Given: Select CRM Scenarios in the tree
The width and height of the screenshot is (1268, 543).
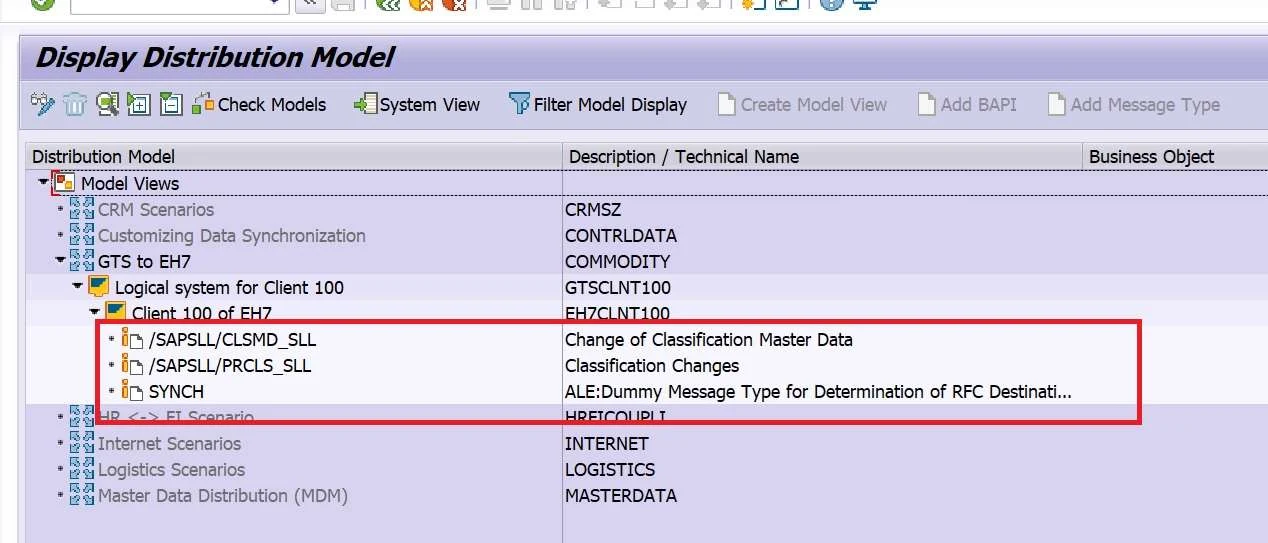Looking at the screenshot, I should [156, 209].
